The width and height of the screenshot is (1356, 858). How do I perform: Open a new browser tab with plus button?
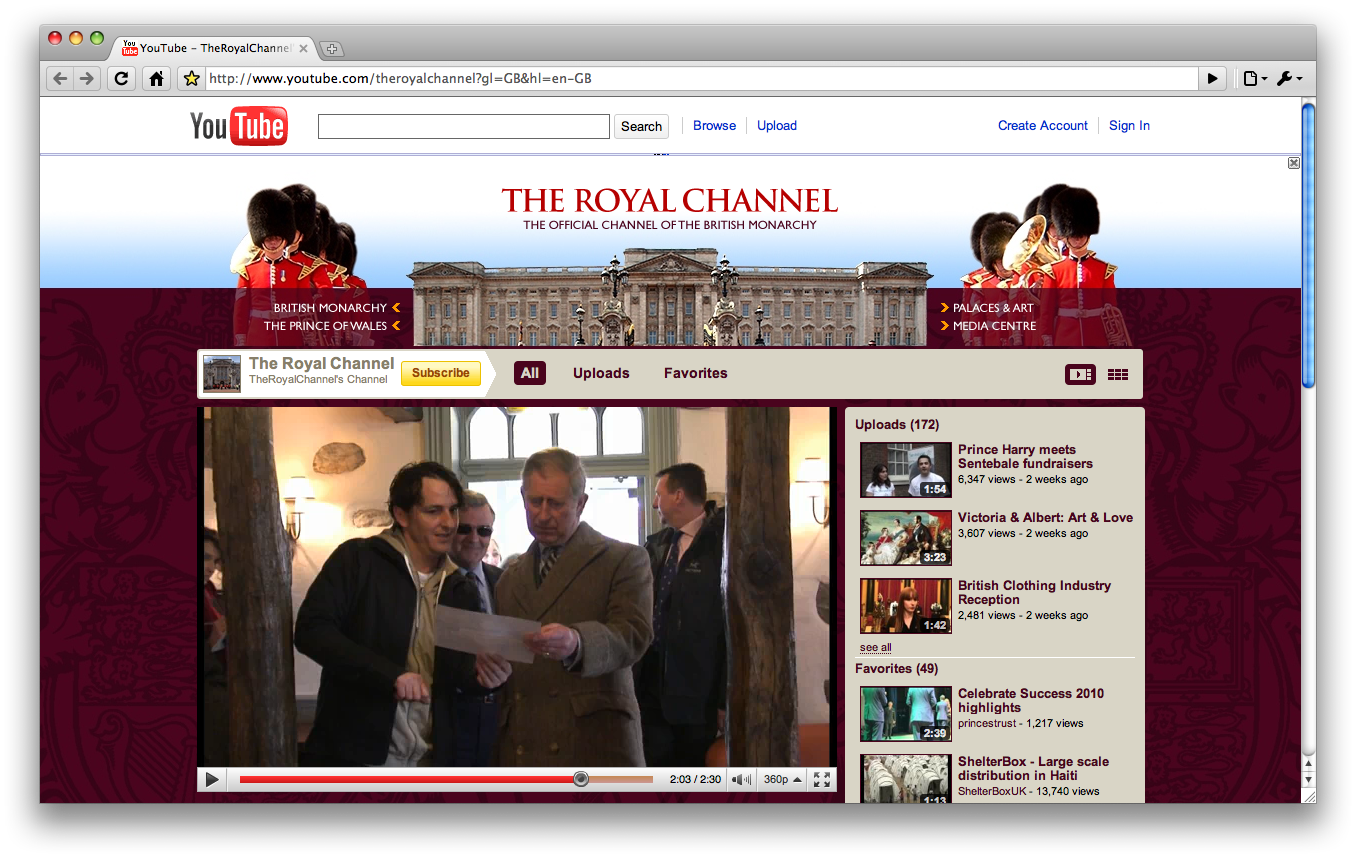(333, 48)
